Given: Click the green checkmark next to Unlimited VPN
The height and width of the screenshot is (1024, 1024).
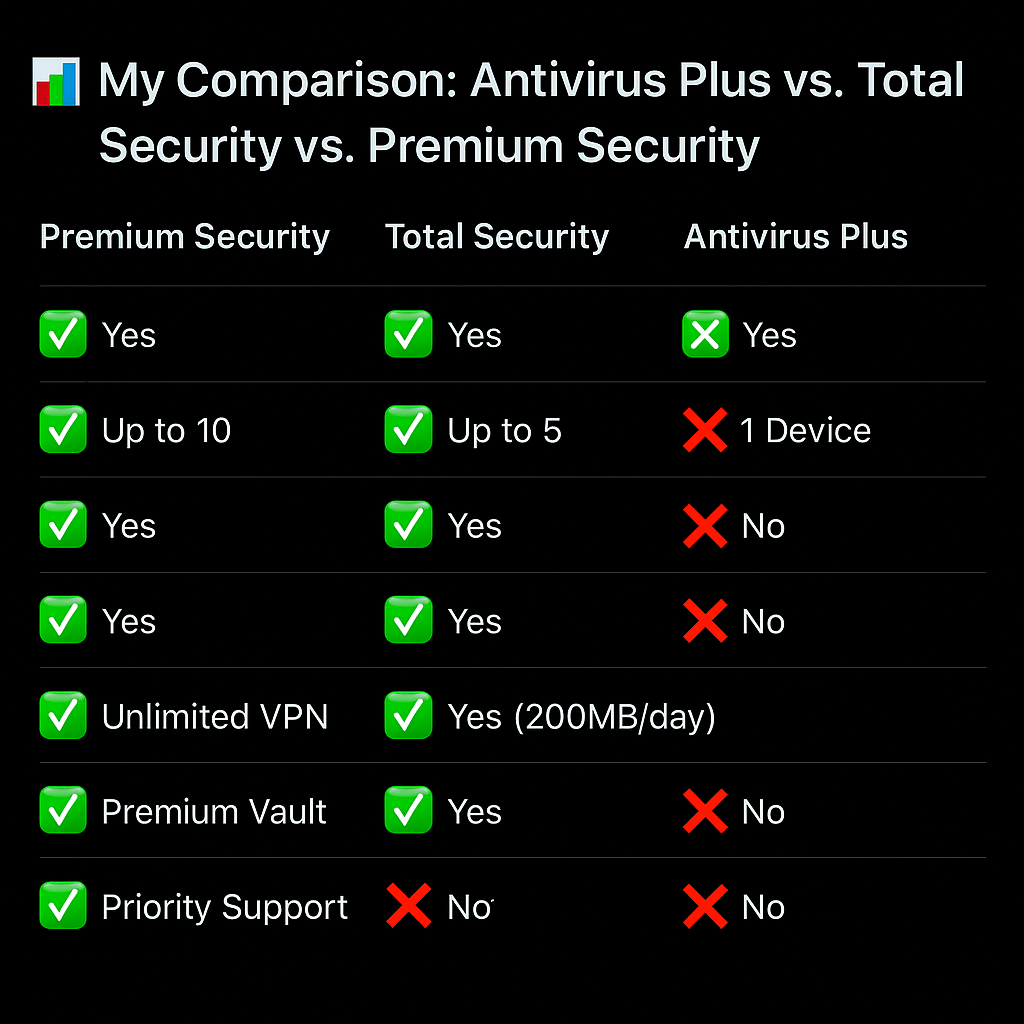Looking at the screenshot, I should point(63,716).
